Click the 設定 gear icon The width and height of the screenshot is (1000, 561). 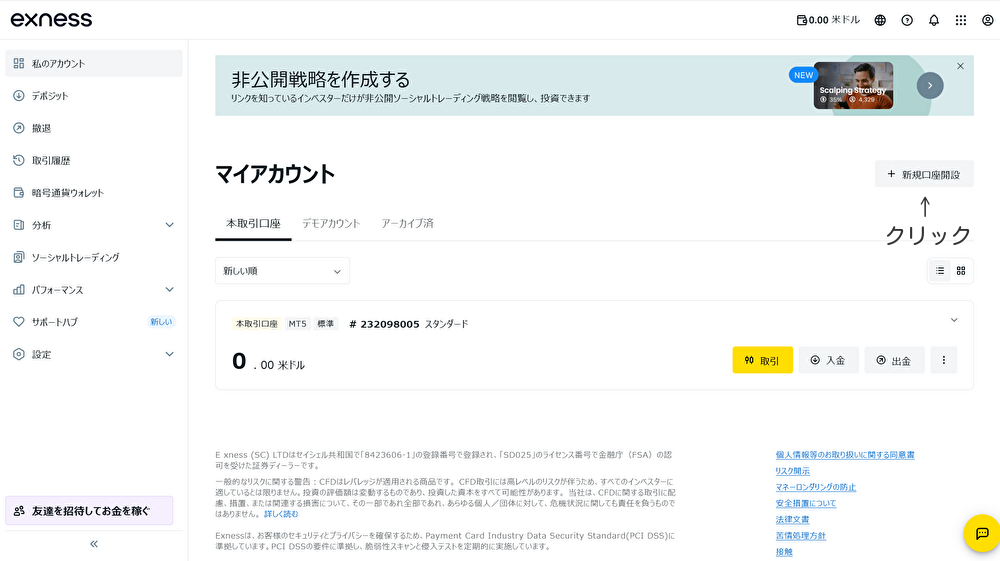click(x=19, y=354)
